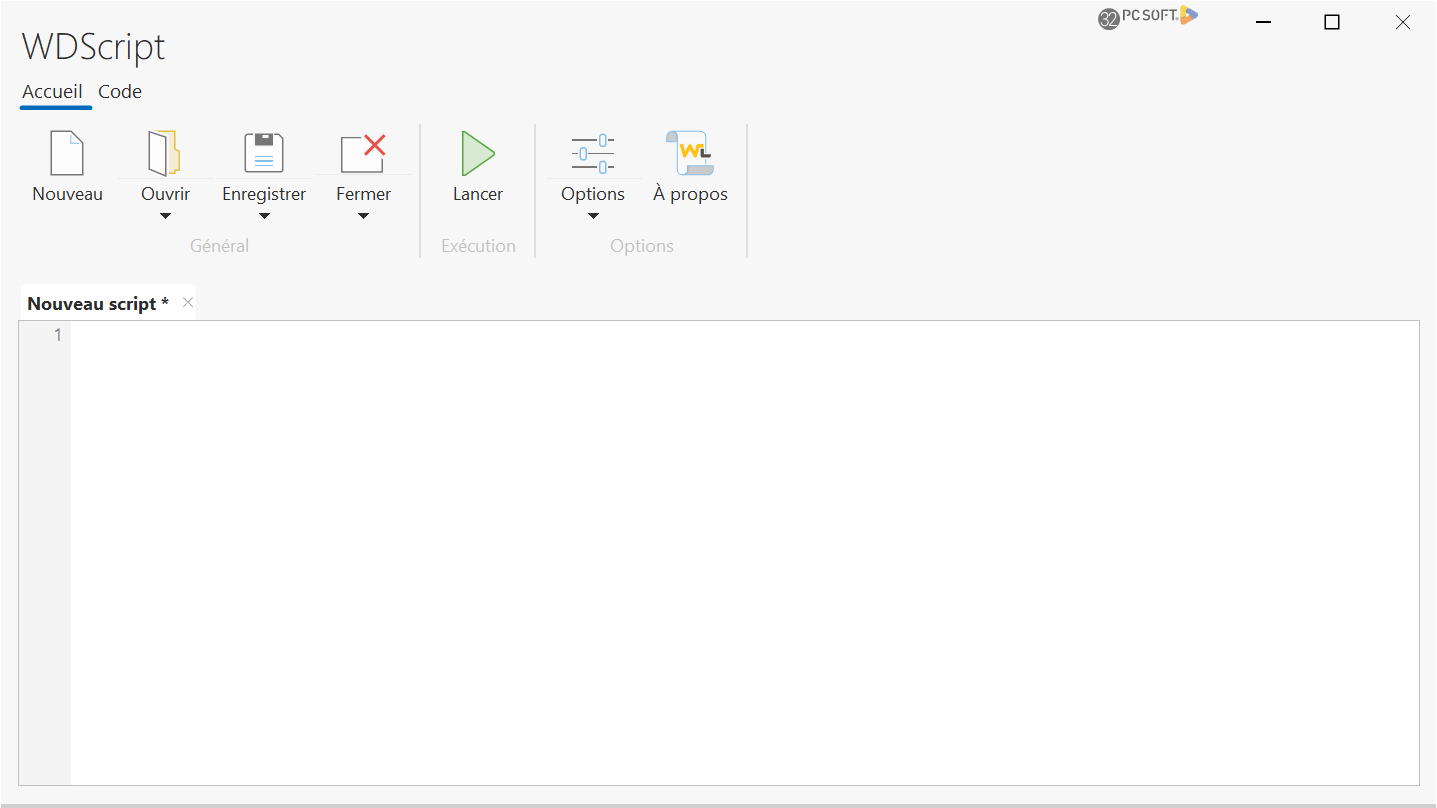Image resolution: width=1437 pixels, height=808 pixels.
Task: Click the Fermer red X icon
Action: coord(363,153)
